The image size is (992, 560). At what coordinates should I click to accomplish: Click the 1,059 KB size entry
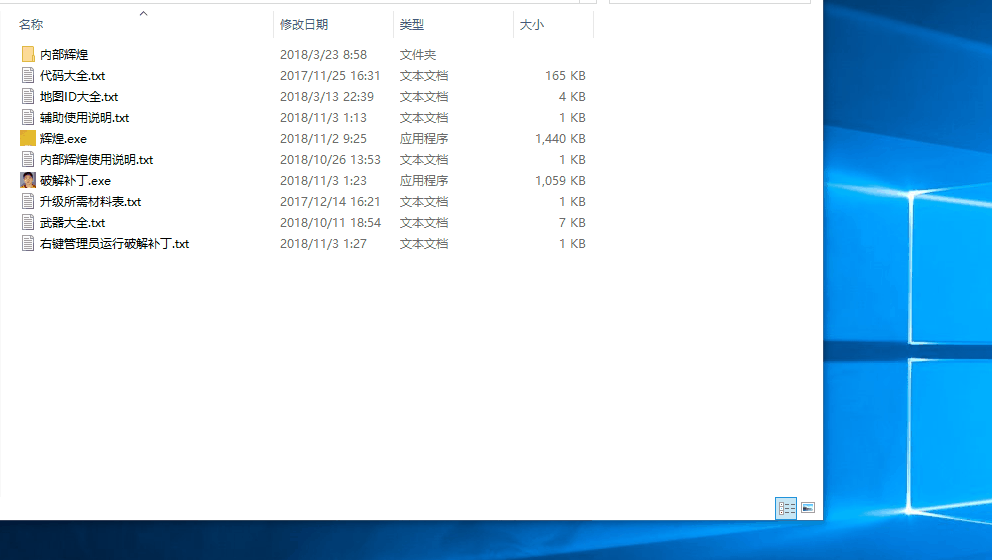pos(560,181)
